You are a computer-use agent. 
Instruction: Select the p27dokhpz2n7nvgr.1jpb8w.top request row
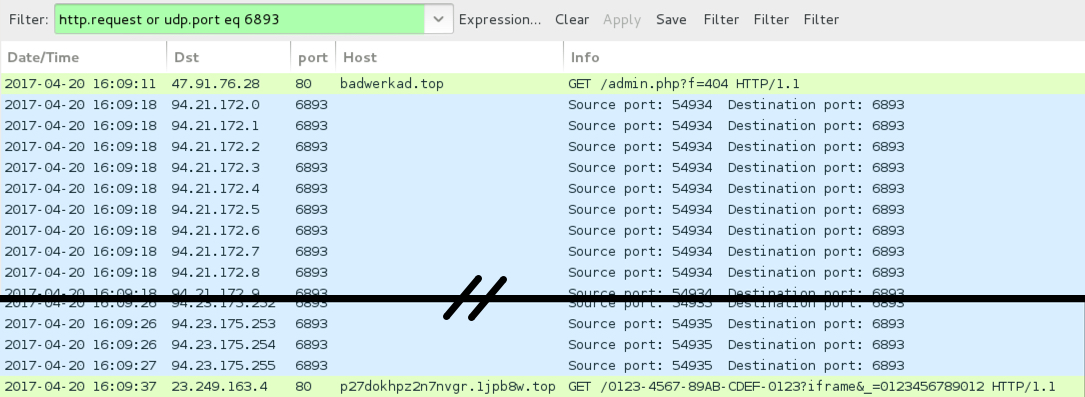tap(542, 386)
